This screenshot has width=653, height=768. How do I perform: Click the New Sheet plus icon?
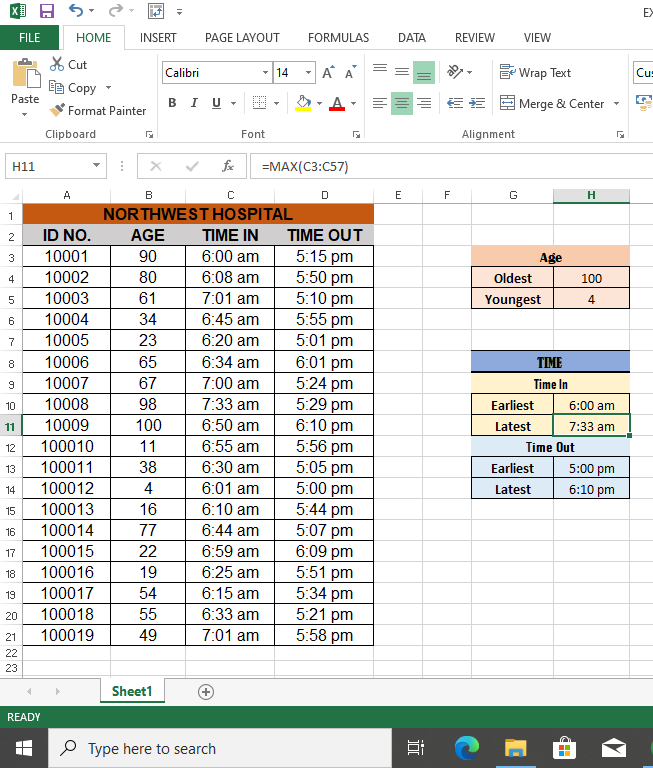coord(206,692)
